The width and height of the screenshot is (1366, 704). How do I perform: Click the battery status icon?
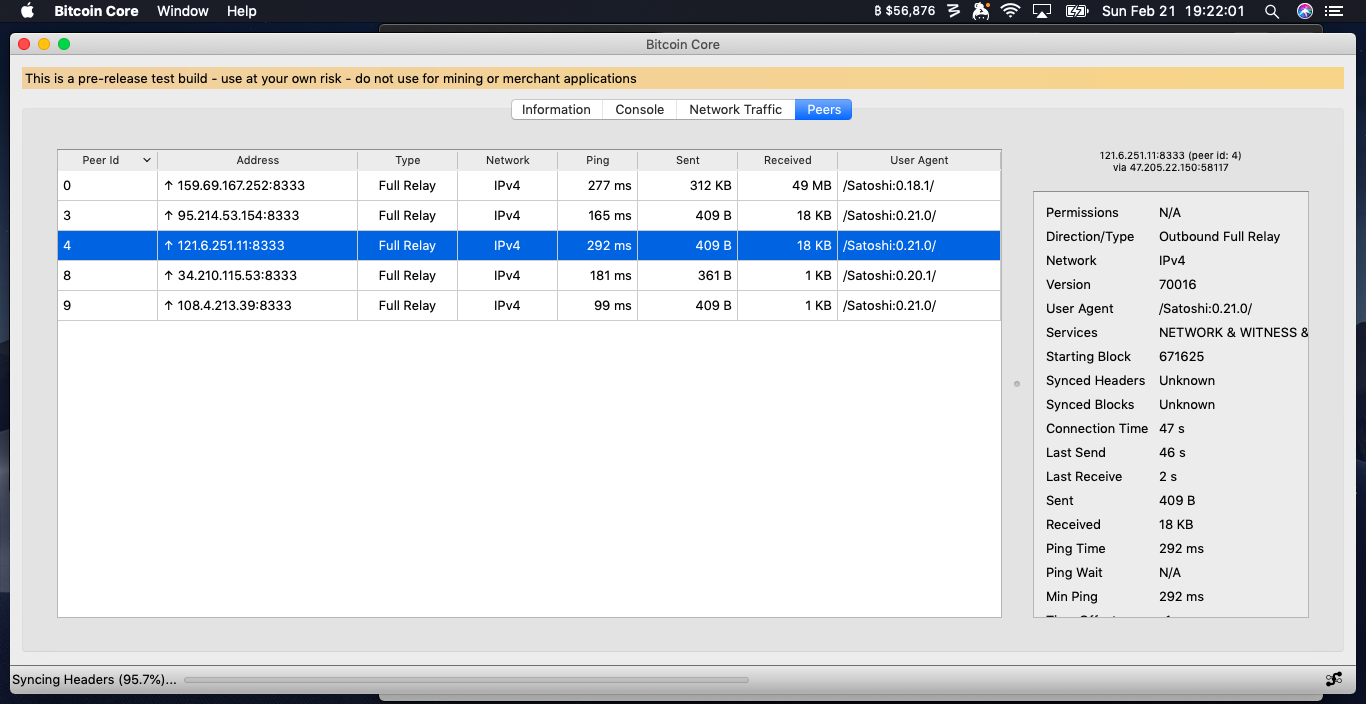(x=1076, y=11)
